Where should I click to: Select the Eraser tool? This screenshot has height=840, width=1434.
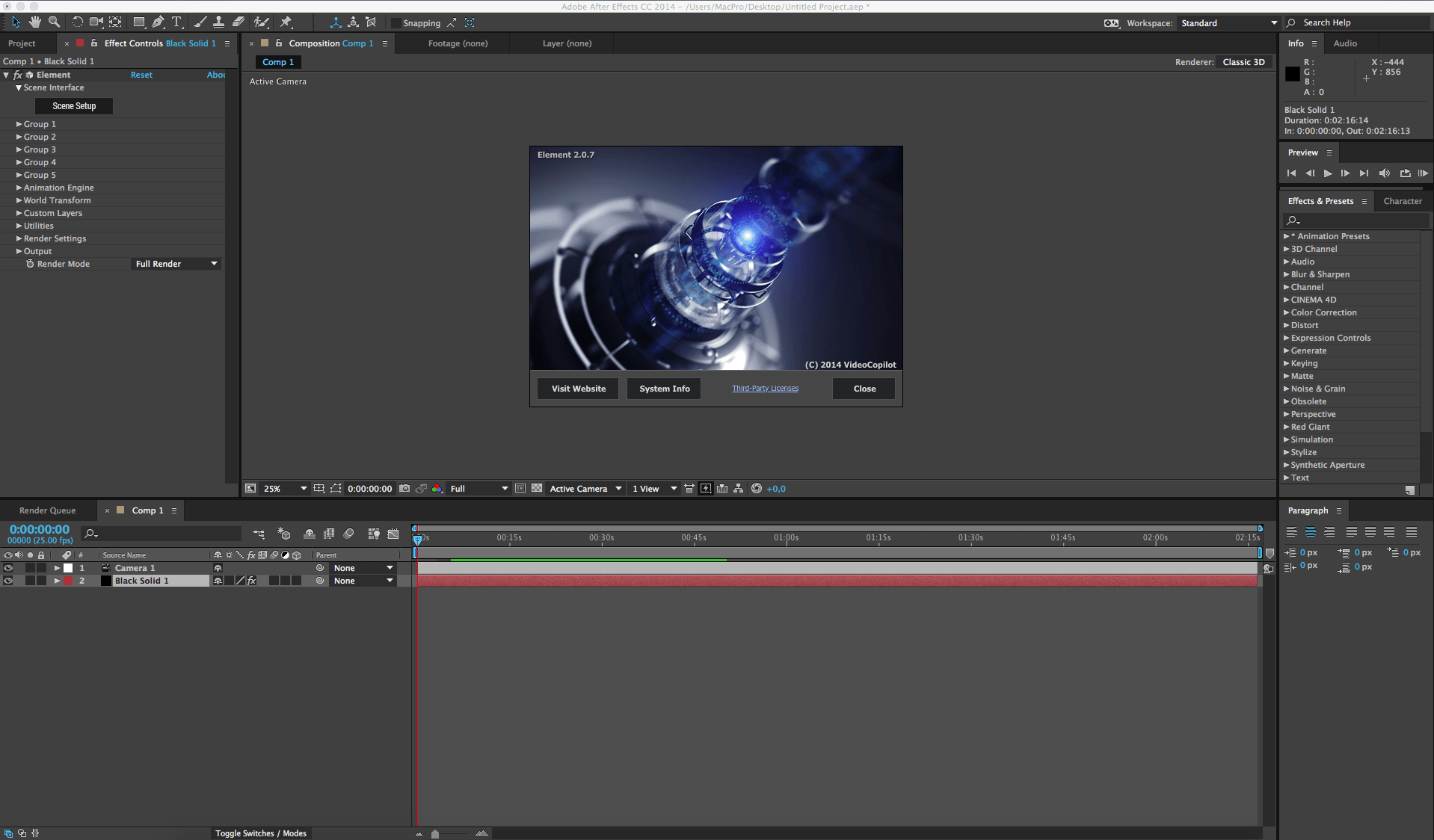pos(238,22)
